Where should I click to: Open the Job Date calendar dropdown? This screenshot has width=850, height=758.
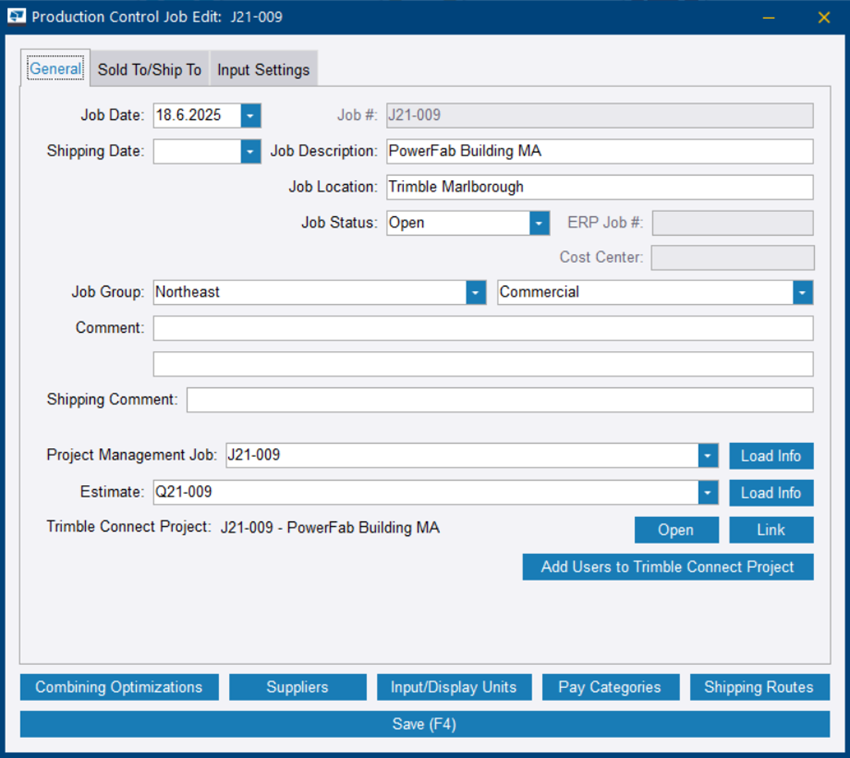coord(251,115)
